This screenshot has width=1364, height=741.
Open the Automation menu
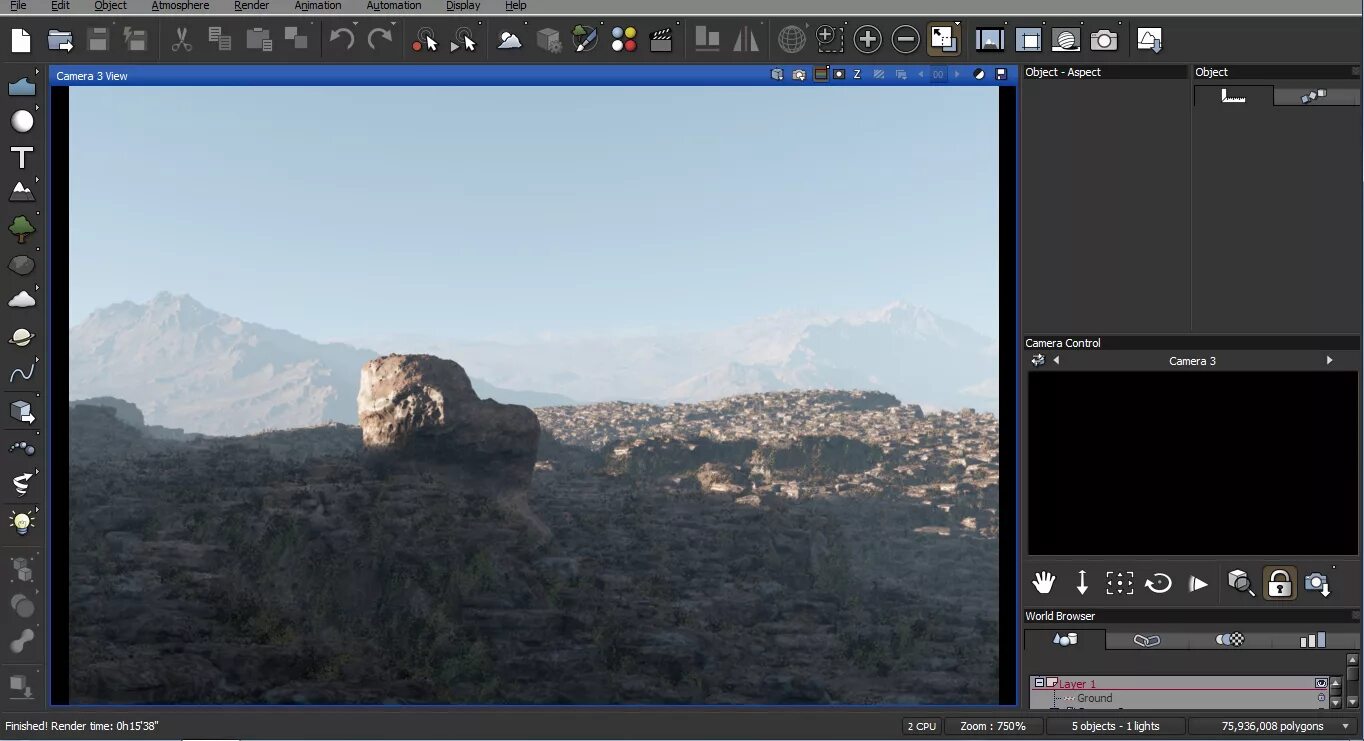click(x=394, y=6)
